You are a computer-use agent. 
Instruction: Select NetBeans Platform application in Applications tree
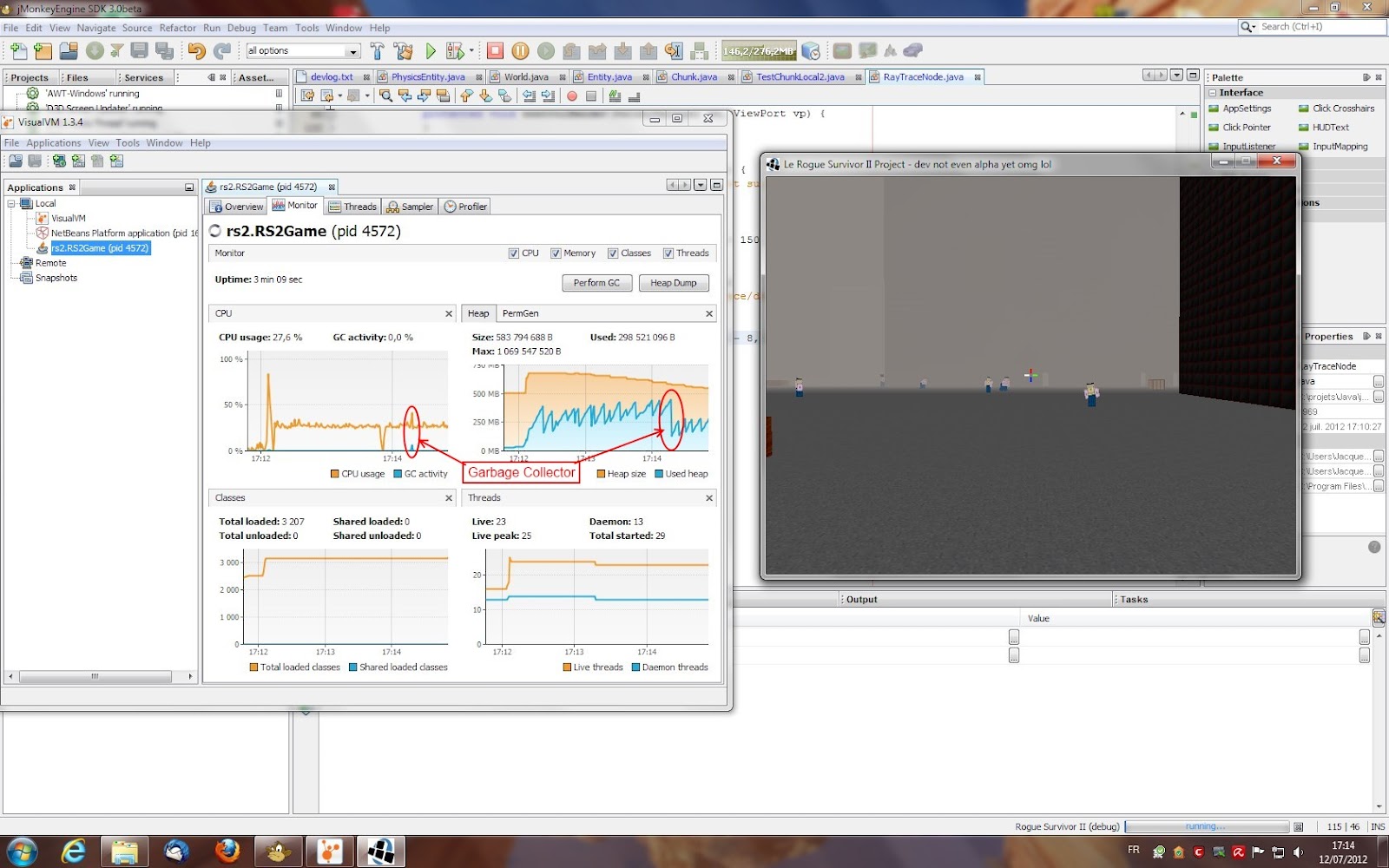click(x=124, y=233)
